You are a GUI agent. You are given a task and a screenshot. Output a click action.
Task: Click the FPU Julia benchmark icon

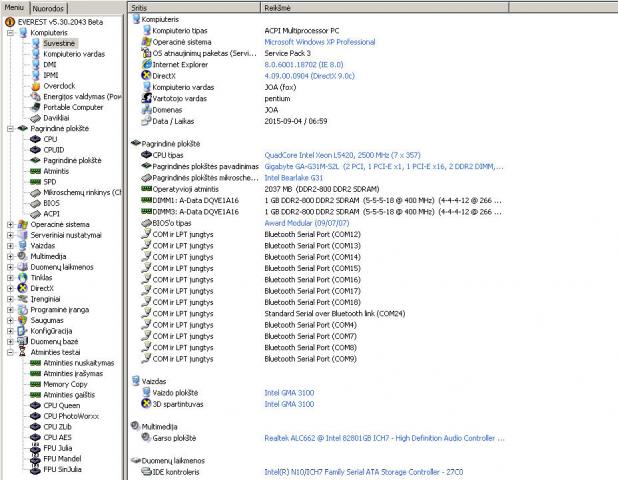[x=36, y=448]
